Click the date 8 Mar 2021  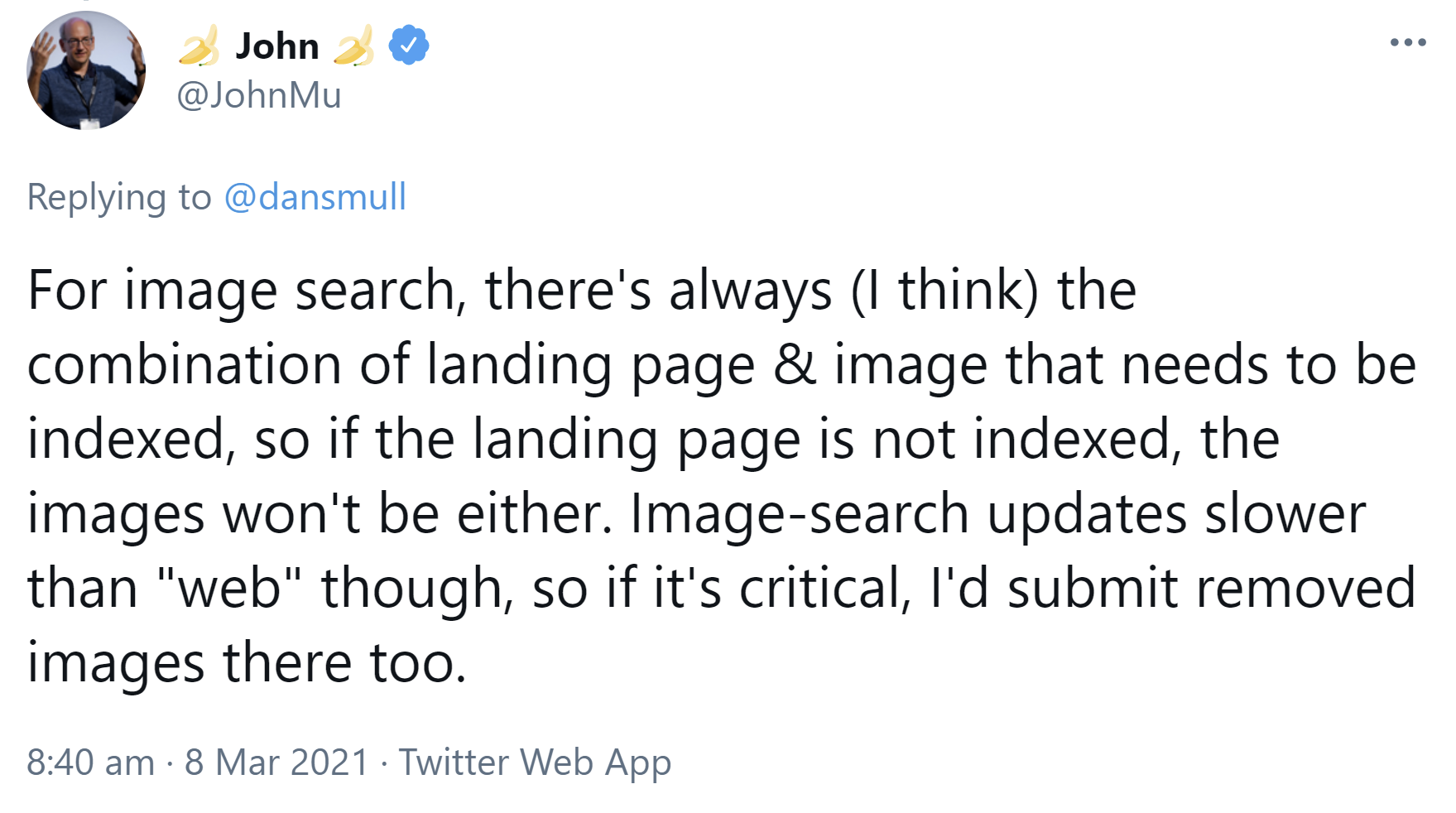273,762
